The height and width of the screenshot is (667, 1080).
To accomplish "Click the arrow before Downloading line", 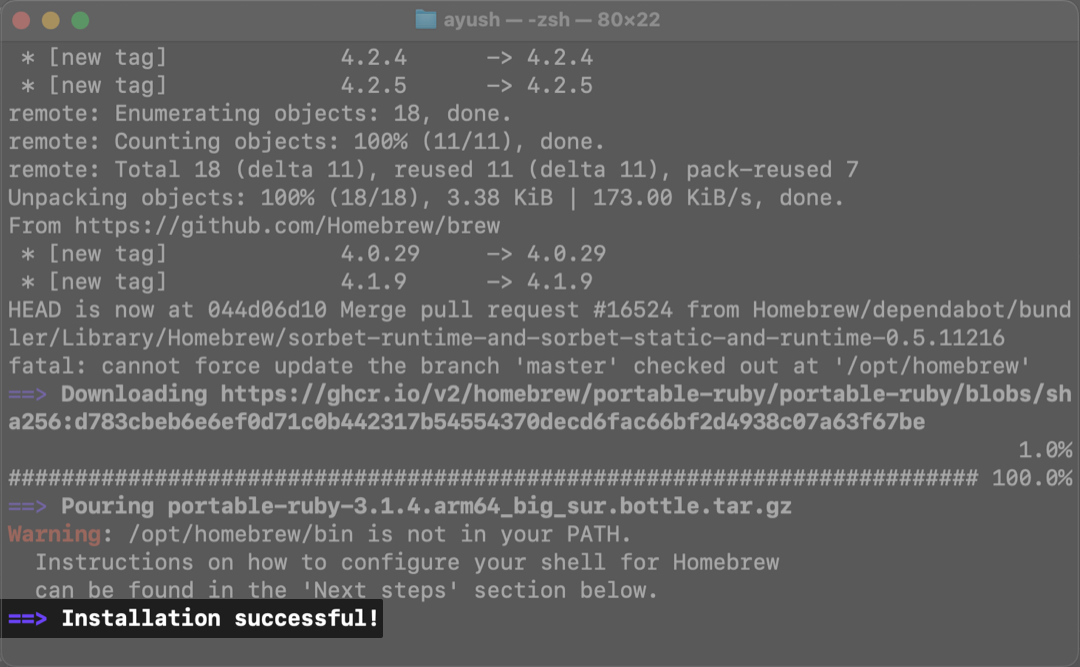I will 27,394.
